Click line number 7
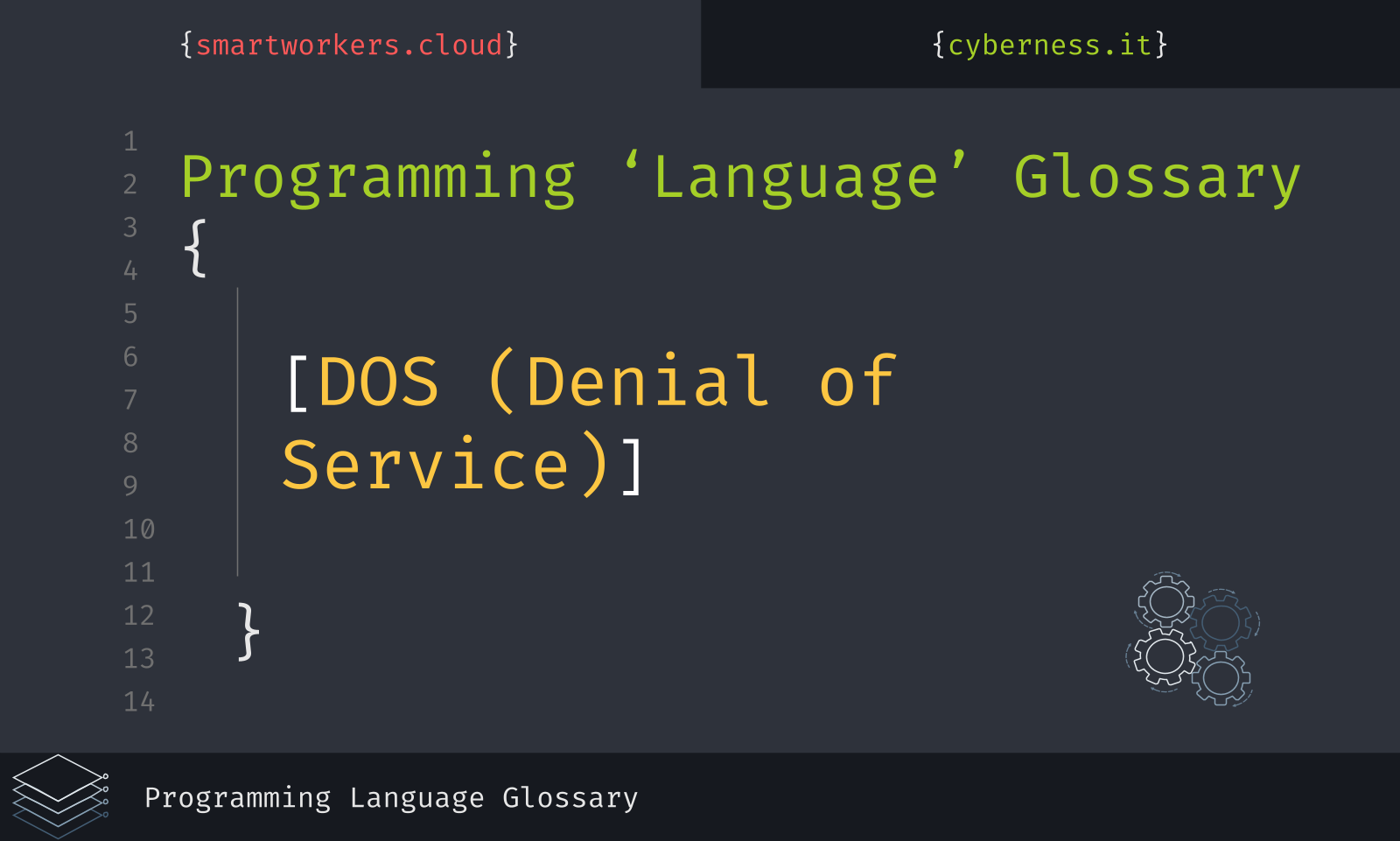 pyautogui.click(x=131, y=400)
